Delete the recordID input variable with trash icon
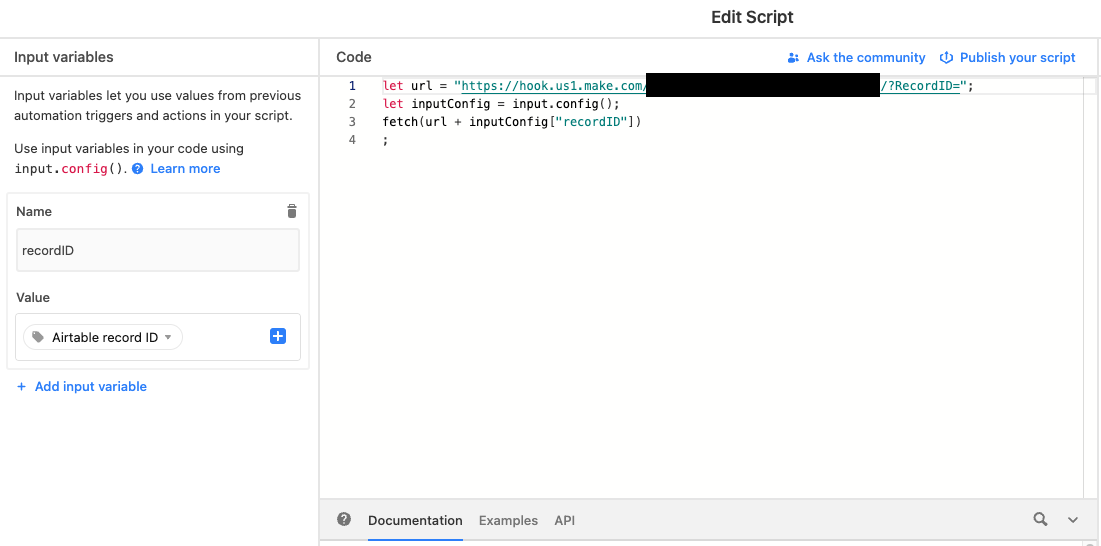The image size is (1101, 546). pos(292,211)
